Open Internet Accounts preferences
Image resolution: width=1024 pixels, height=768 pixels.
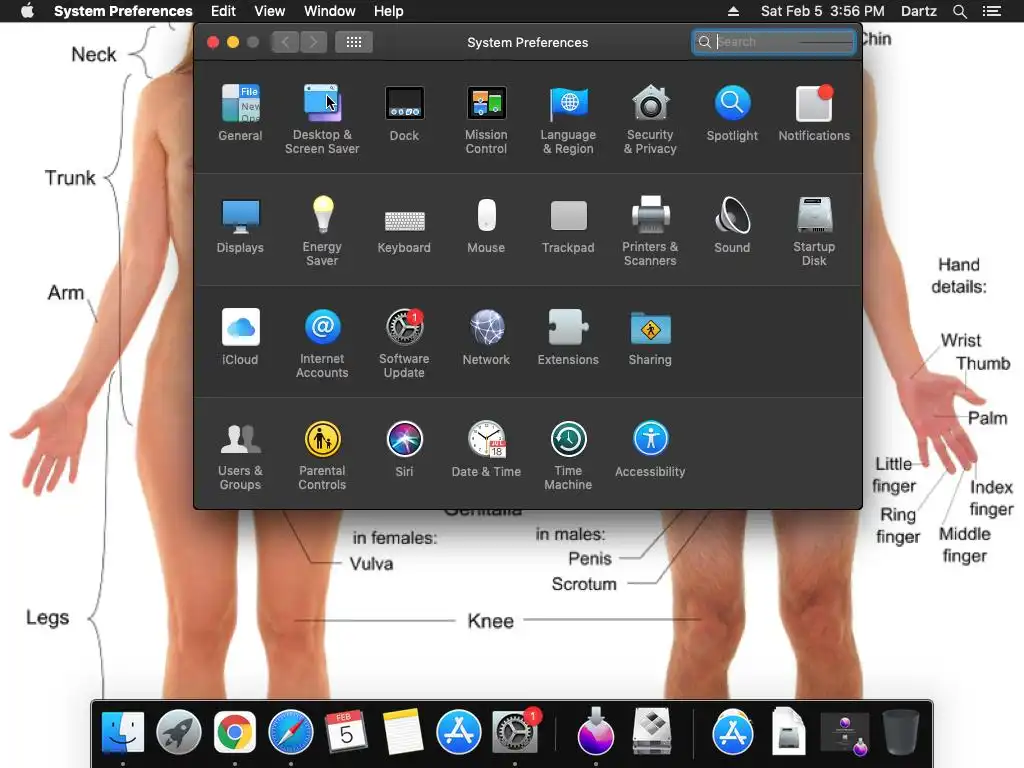(322, 344)
